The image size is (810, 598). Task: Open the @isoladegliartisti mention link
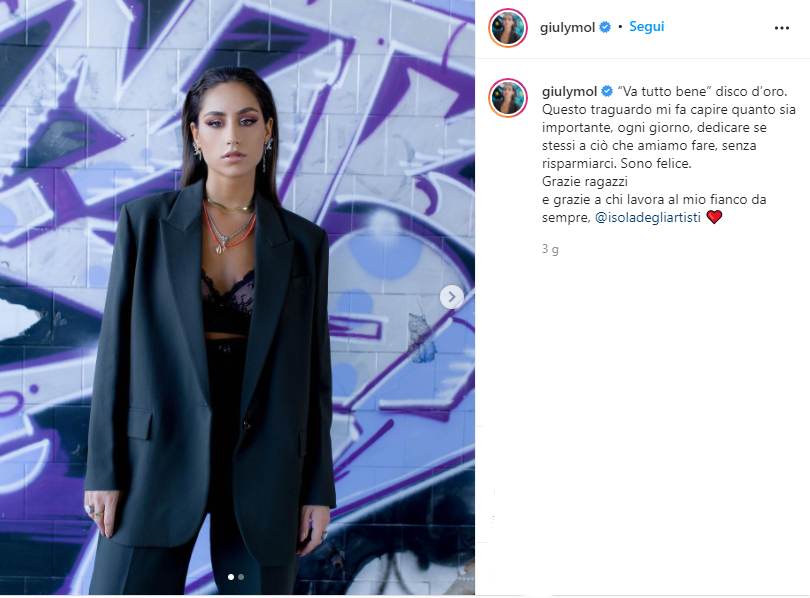point(648,217)
